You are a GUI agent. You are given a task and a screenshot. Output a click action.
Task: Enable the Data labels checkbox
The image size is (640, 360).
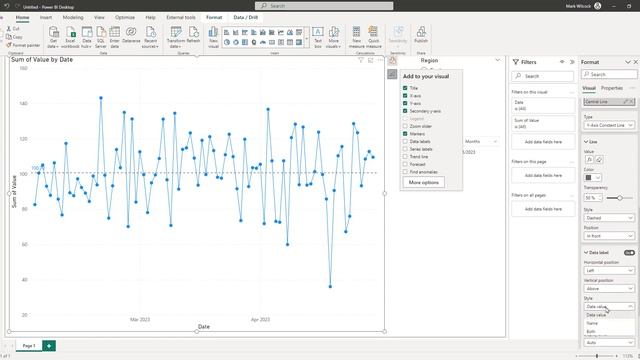coord(405,141)
